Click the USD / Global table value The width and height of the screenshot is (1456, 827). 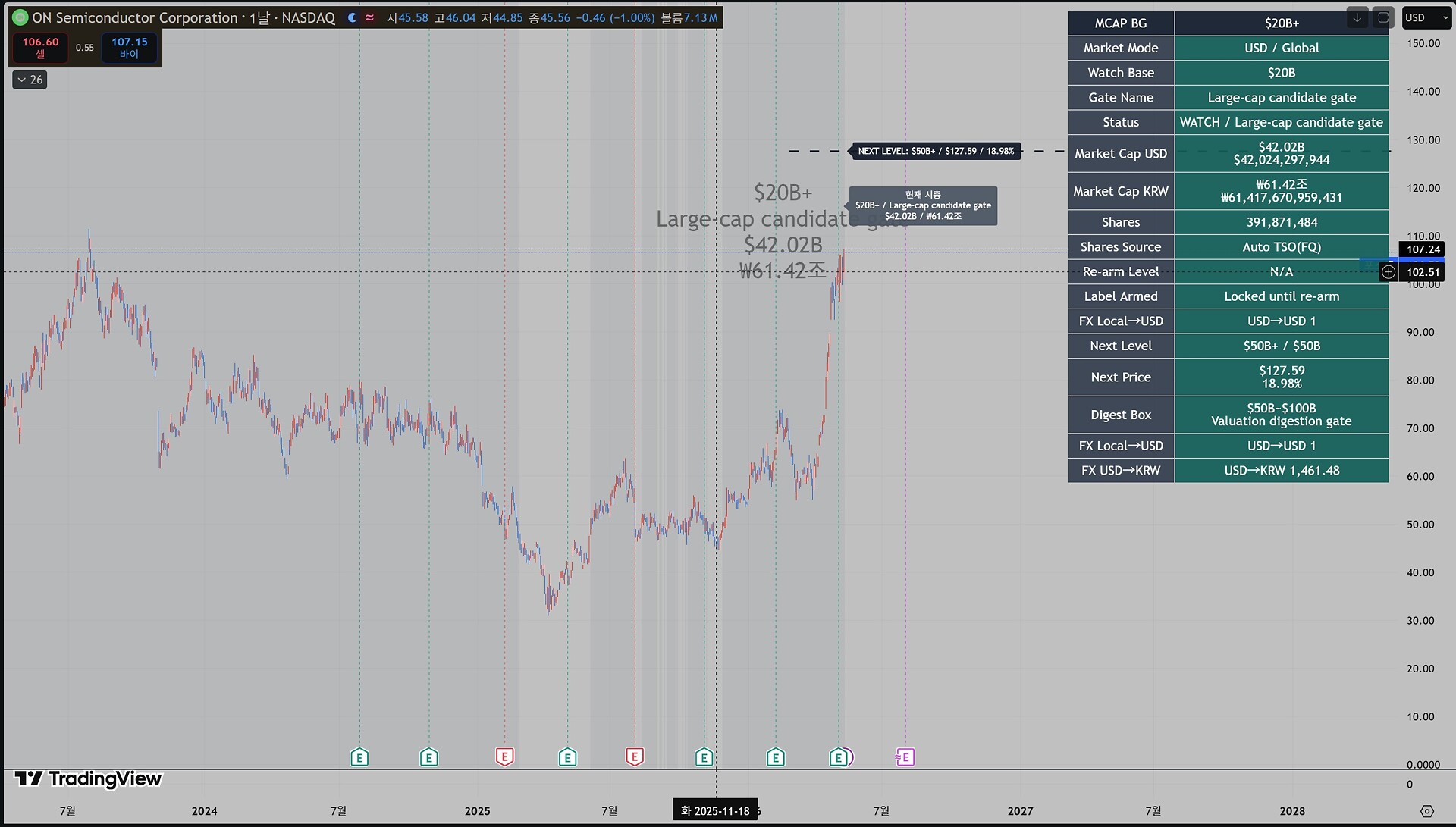coord(1282,48)
